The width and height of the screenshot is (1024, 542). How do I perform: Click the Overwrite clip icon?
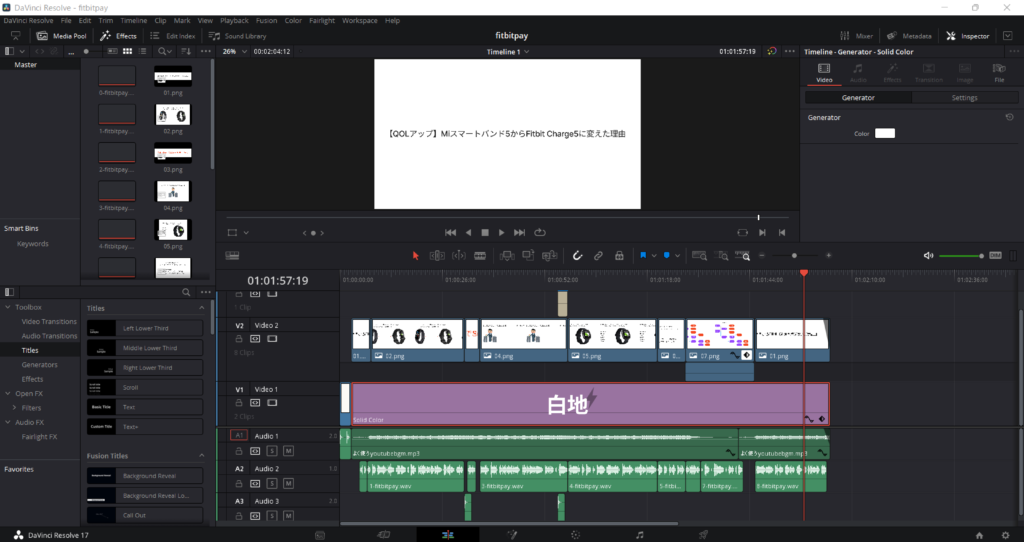point(528,256)
